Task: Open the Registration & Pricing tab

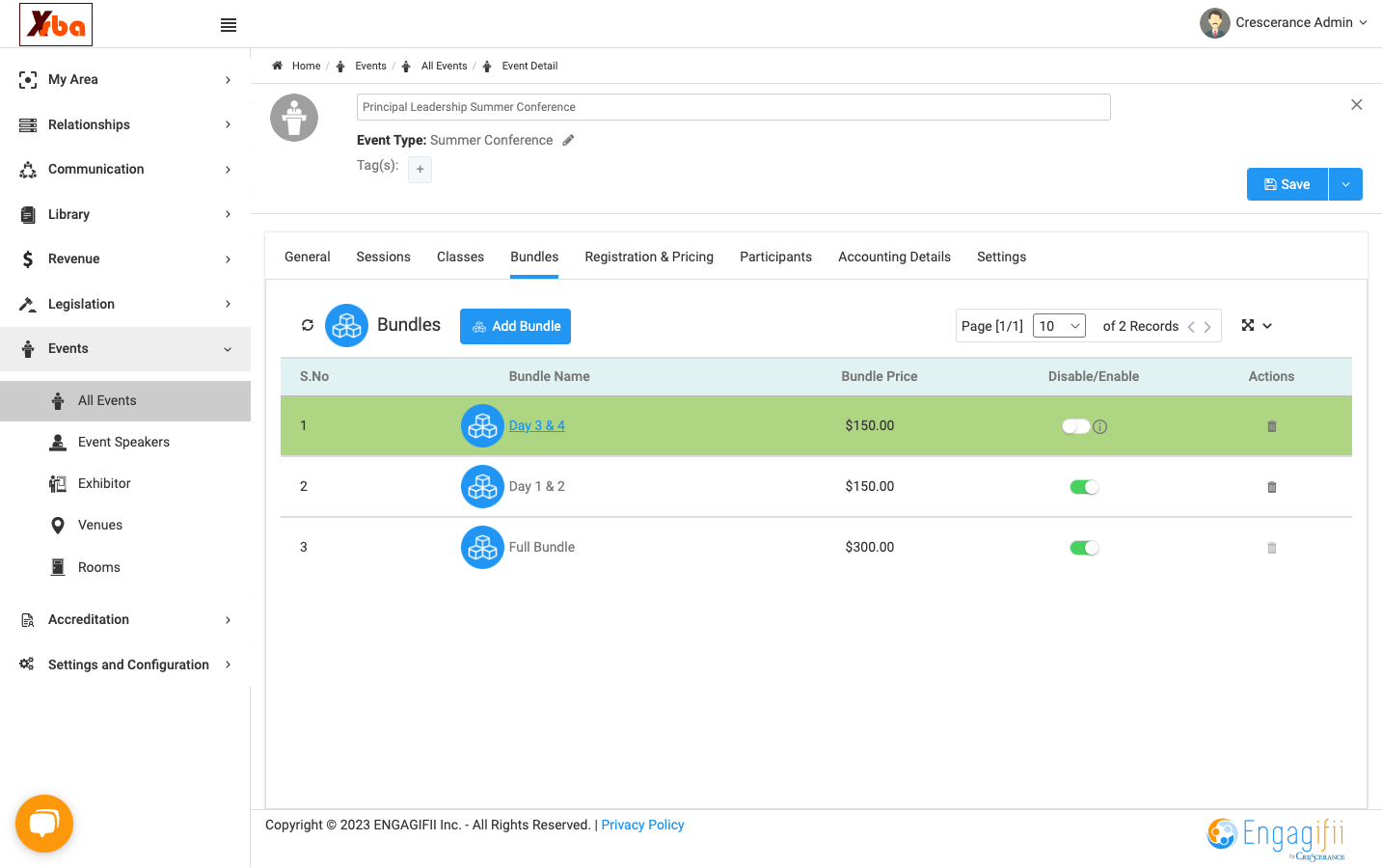Action: 649,257
